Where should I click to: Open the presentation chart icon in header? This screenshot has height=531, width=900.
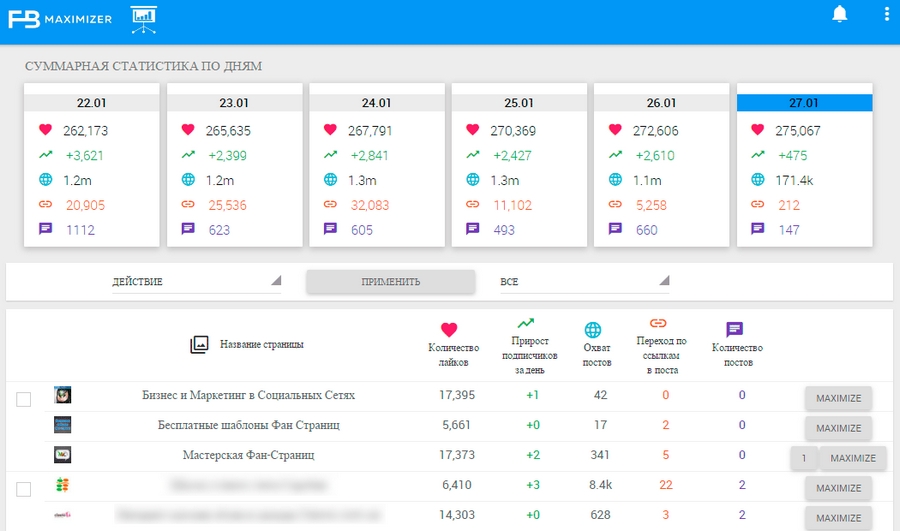[143, 20]
